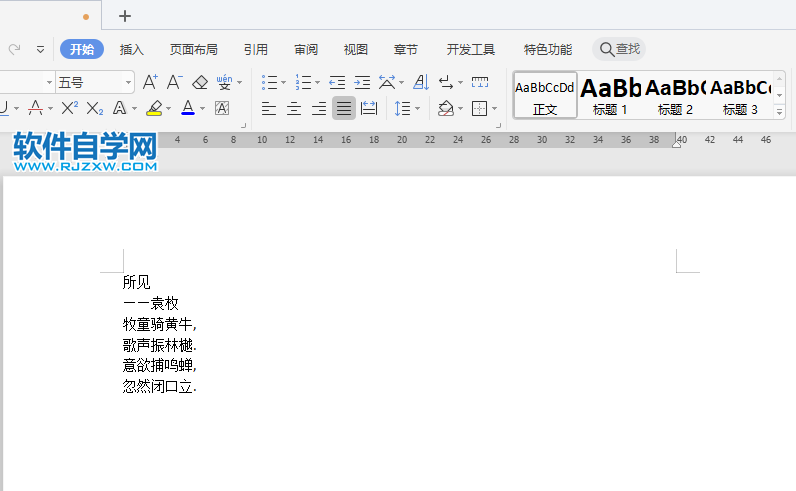Expand the font name dropdown arrow
Screen dimensions: 796x491
[49, 82]
